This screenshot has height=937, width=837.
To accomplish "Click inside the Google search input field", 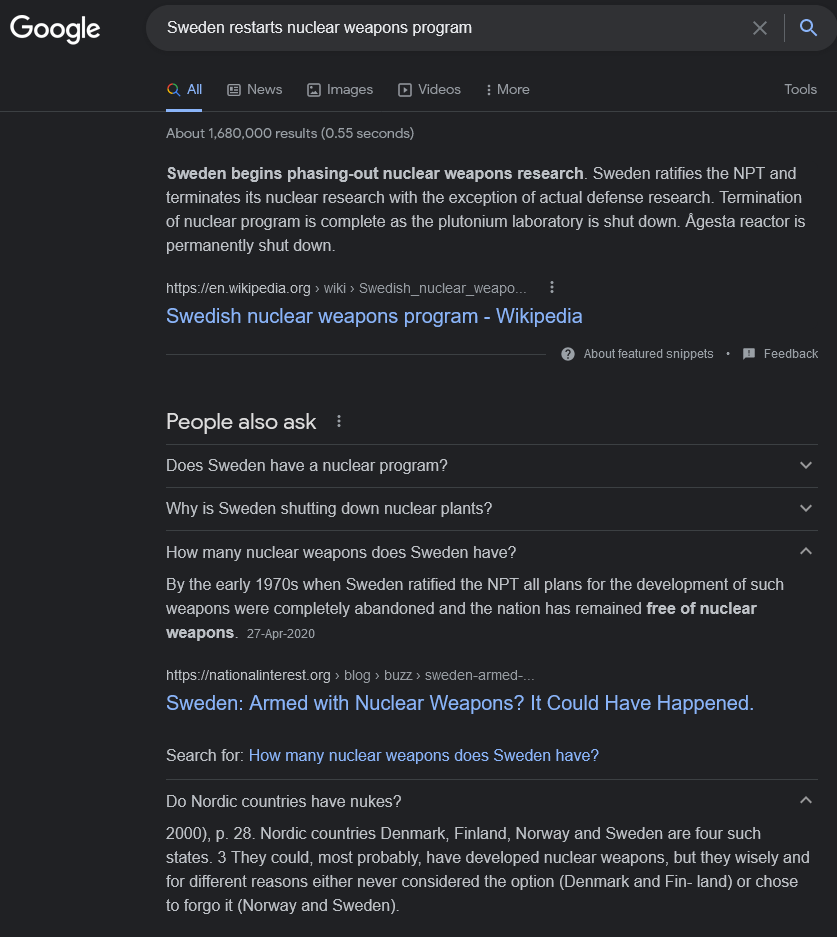I will click(450, 28).
